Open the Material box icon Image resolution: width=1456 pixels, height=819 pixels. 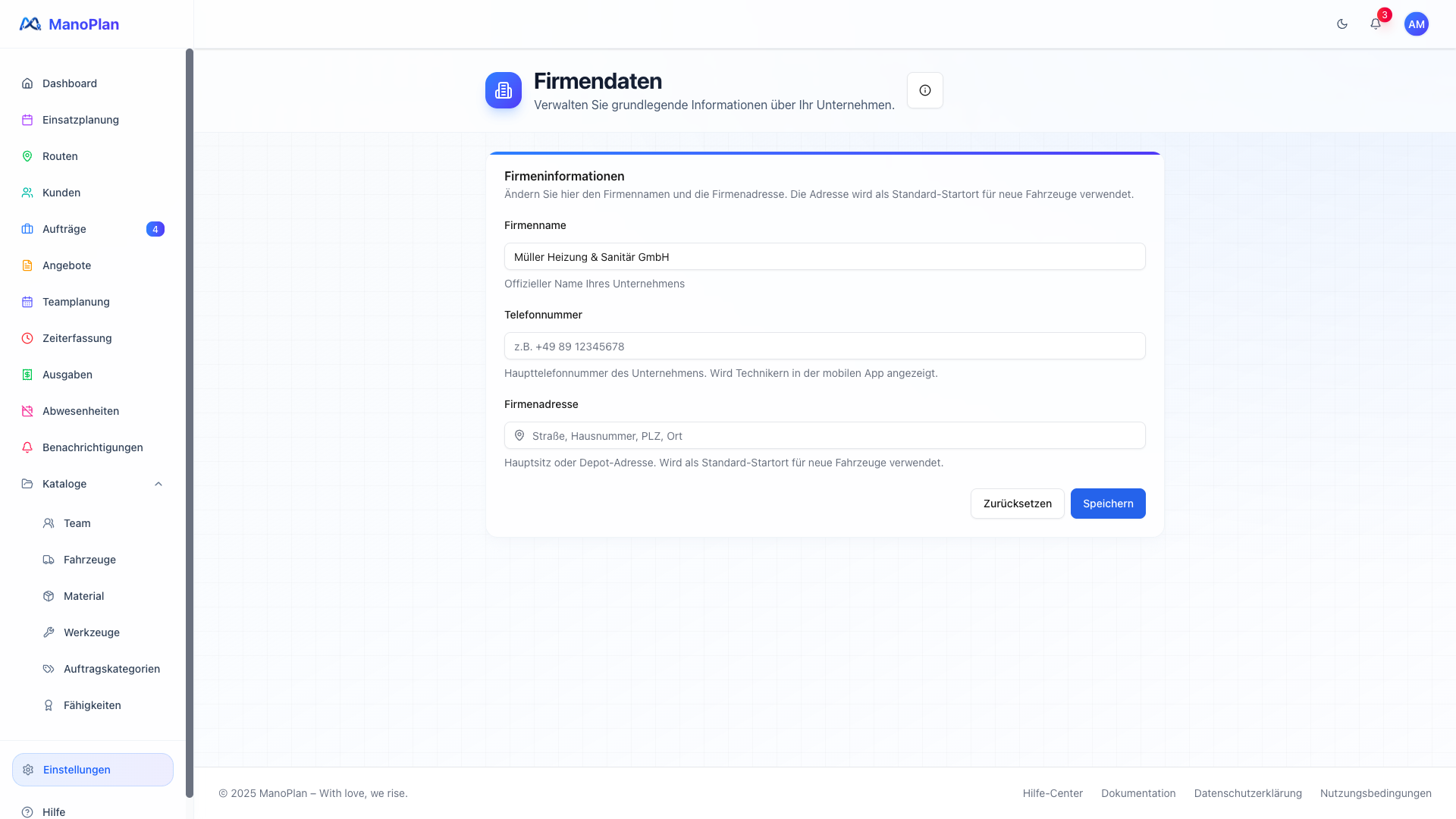pos(49,596)
